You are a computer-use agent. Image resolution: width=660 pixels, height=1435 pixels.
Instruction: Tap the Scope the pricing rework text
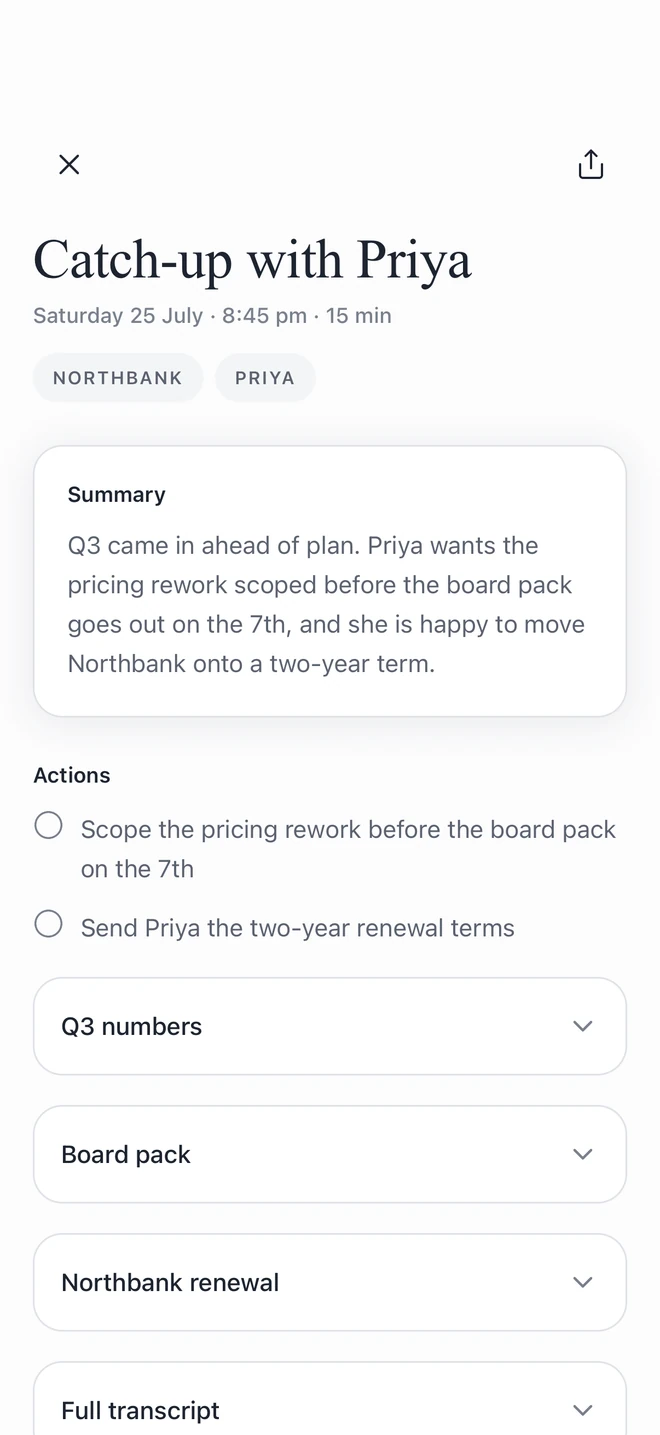pos(348,849)
